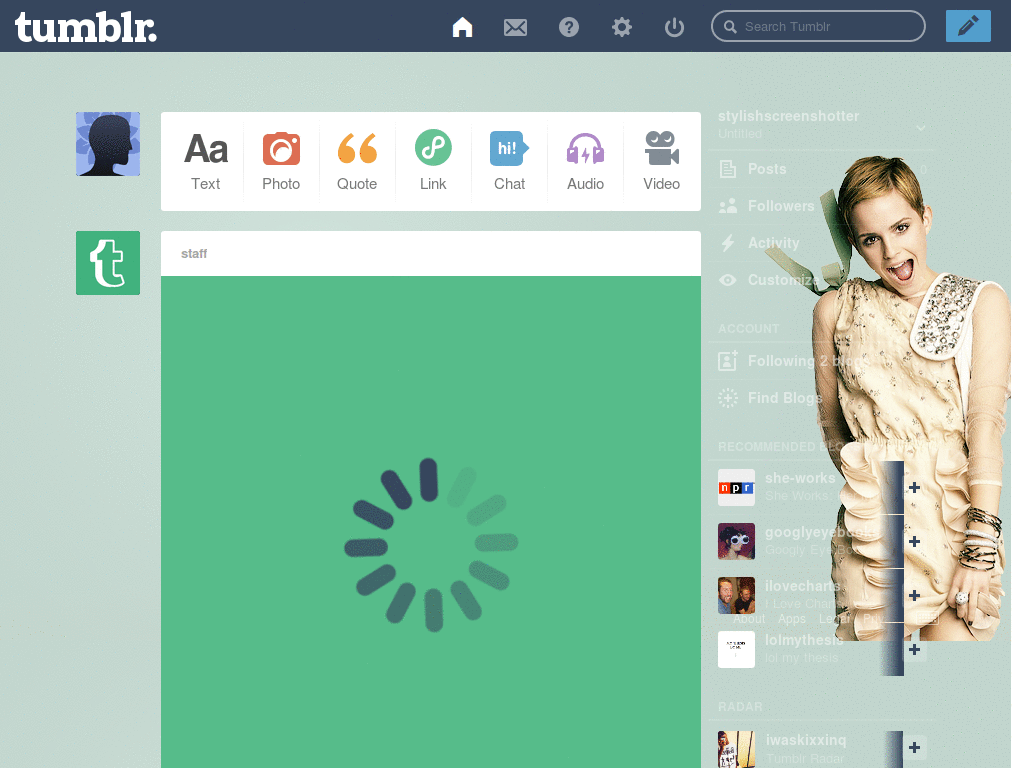The width and height of the screenshot is (1024, 768).
Task: Click the Following contact card icon
Action: (x=728, y=360)
